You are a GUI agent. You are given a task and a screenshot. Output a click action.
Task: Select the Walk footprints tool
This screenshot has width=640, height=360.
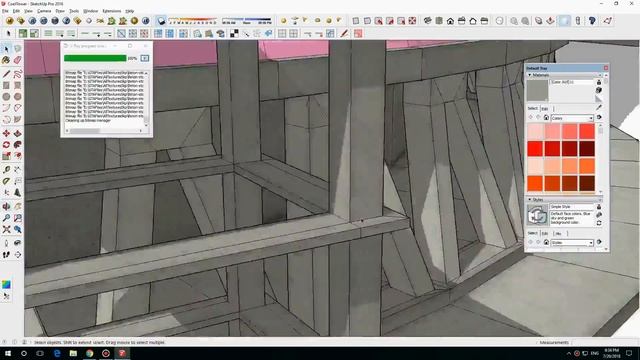[6, 254]
